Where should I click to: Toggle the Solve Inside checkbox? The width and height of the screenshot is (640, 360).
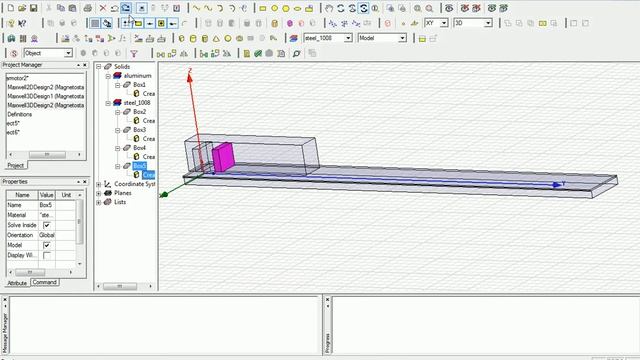click(47, 225)
